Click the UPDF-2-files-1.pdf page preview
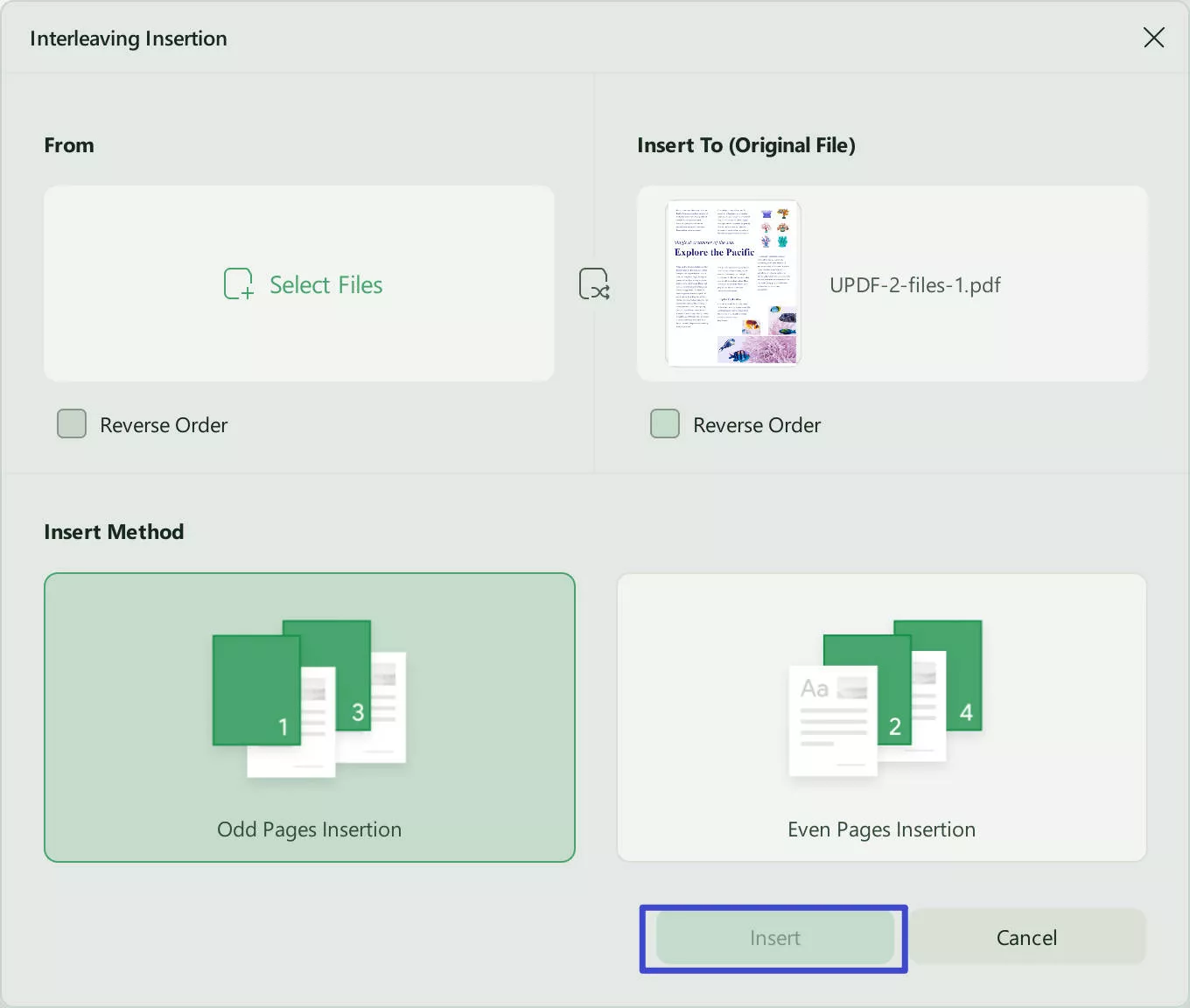Viewport: 1190px width, 1008px height. click(733, 283)
